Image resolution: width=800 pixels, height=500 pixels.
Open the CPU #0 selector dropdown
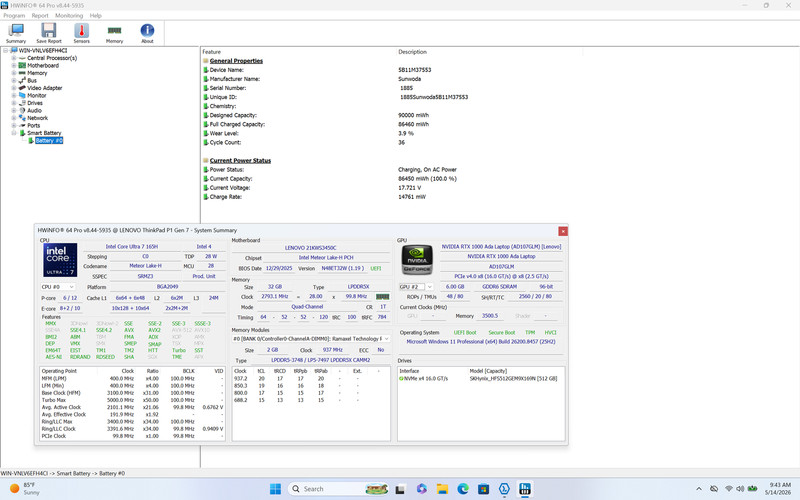tap(58, 287)
